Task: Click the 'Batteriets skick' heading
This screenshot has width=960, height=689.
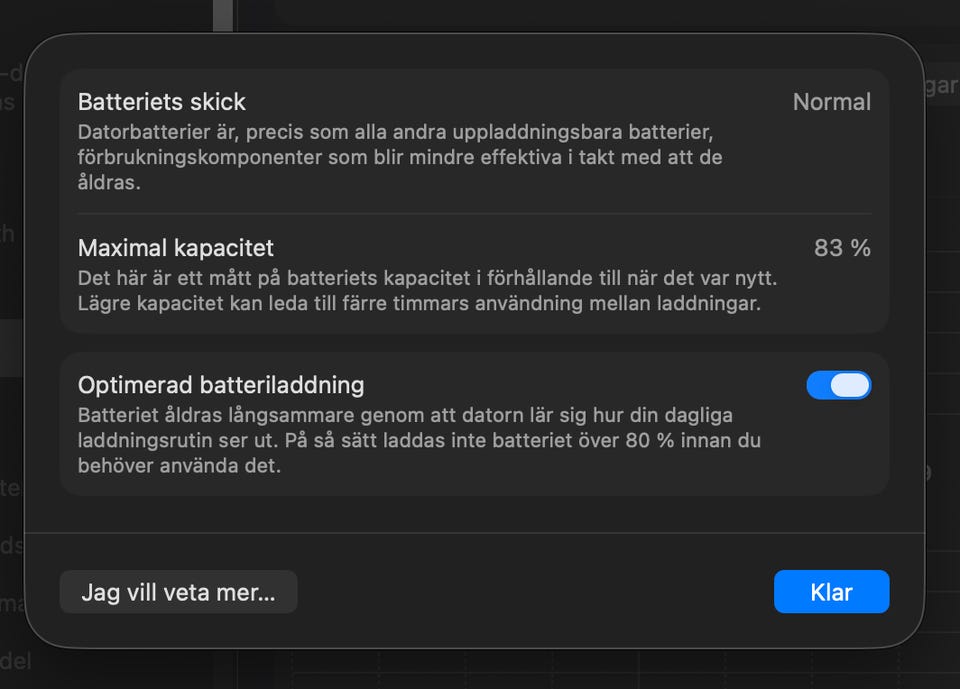Action: pyautogui.click(x=162, y=102)
